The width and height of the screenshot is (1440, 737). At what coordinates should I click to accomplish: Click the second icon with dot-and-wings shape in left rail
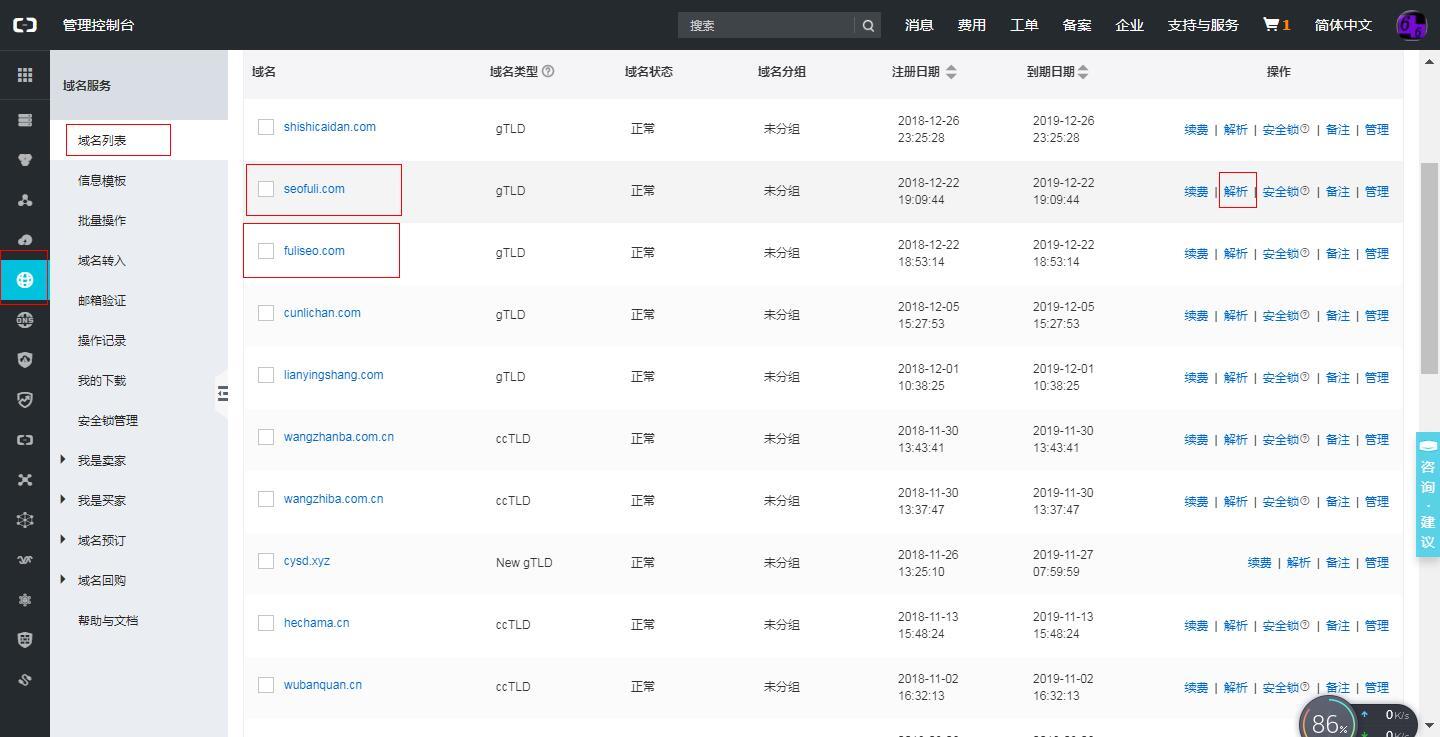point(25,160)
